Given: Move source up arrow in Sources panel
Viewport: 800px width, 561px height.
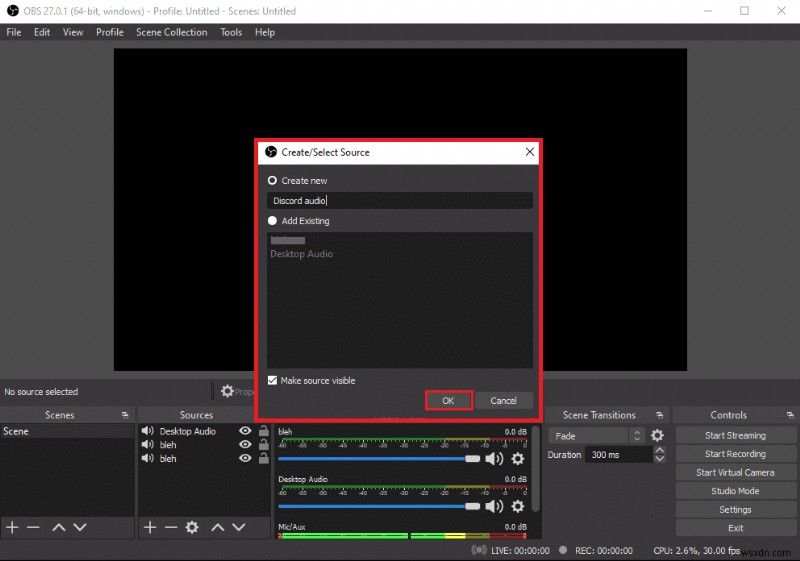Looking at the screenshot, I should pyautogui.click(x=218, y=527).
